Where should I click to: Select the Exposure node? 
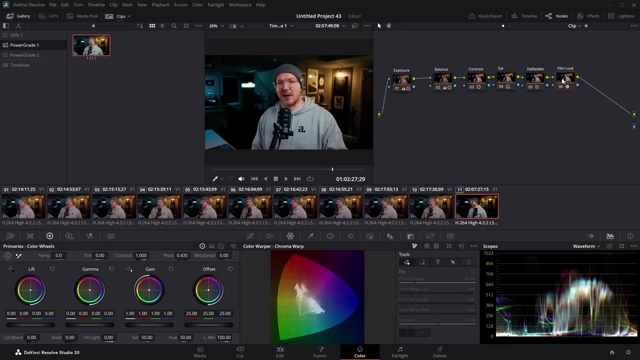pos(402,80)
